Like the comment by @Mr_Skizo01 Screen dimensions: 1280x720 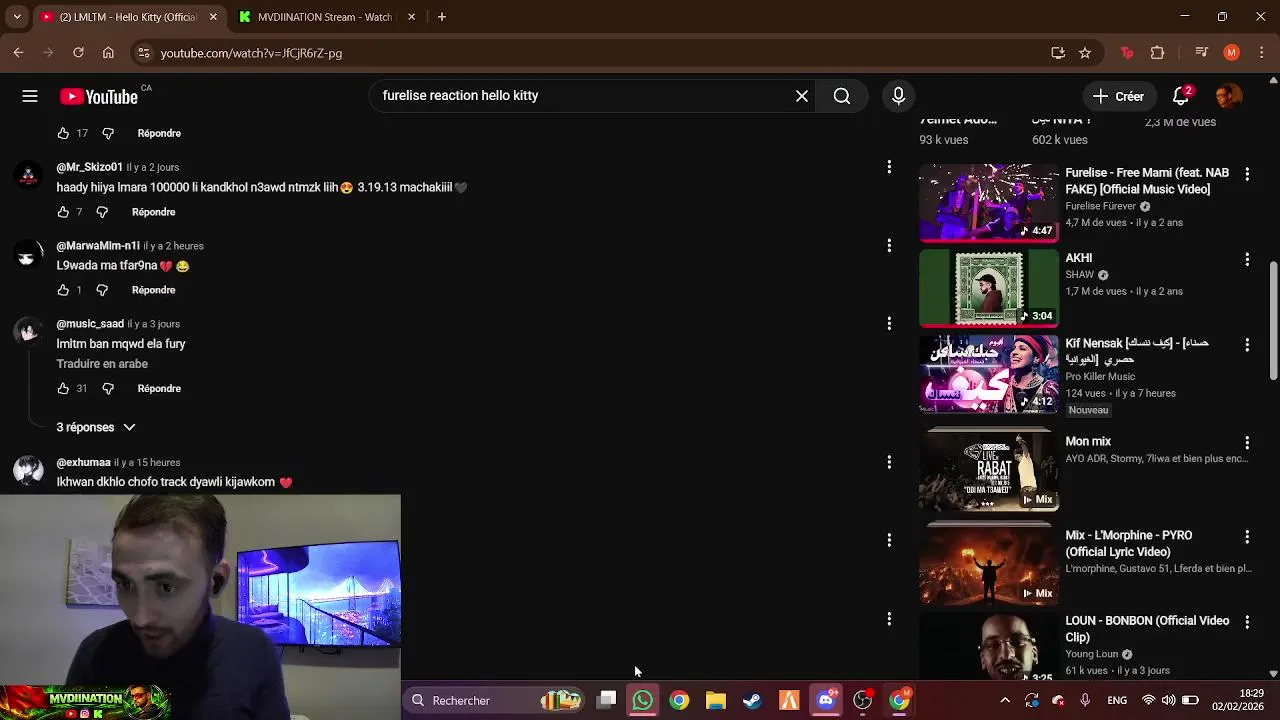(x=63, y=212)
